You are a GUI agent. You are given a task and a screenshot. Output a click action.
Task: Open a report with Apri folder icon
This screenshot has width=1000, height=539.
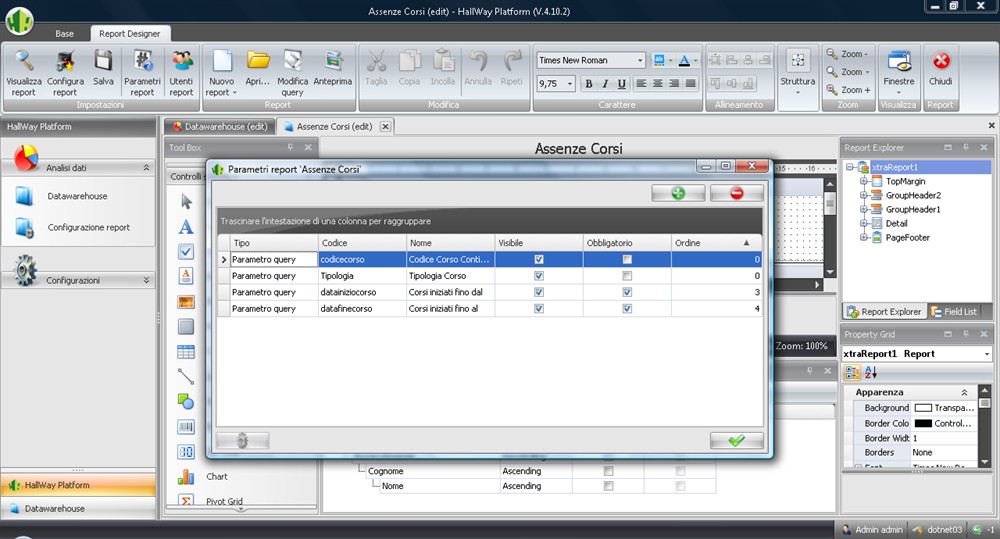click(258, 68)
